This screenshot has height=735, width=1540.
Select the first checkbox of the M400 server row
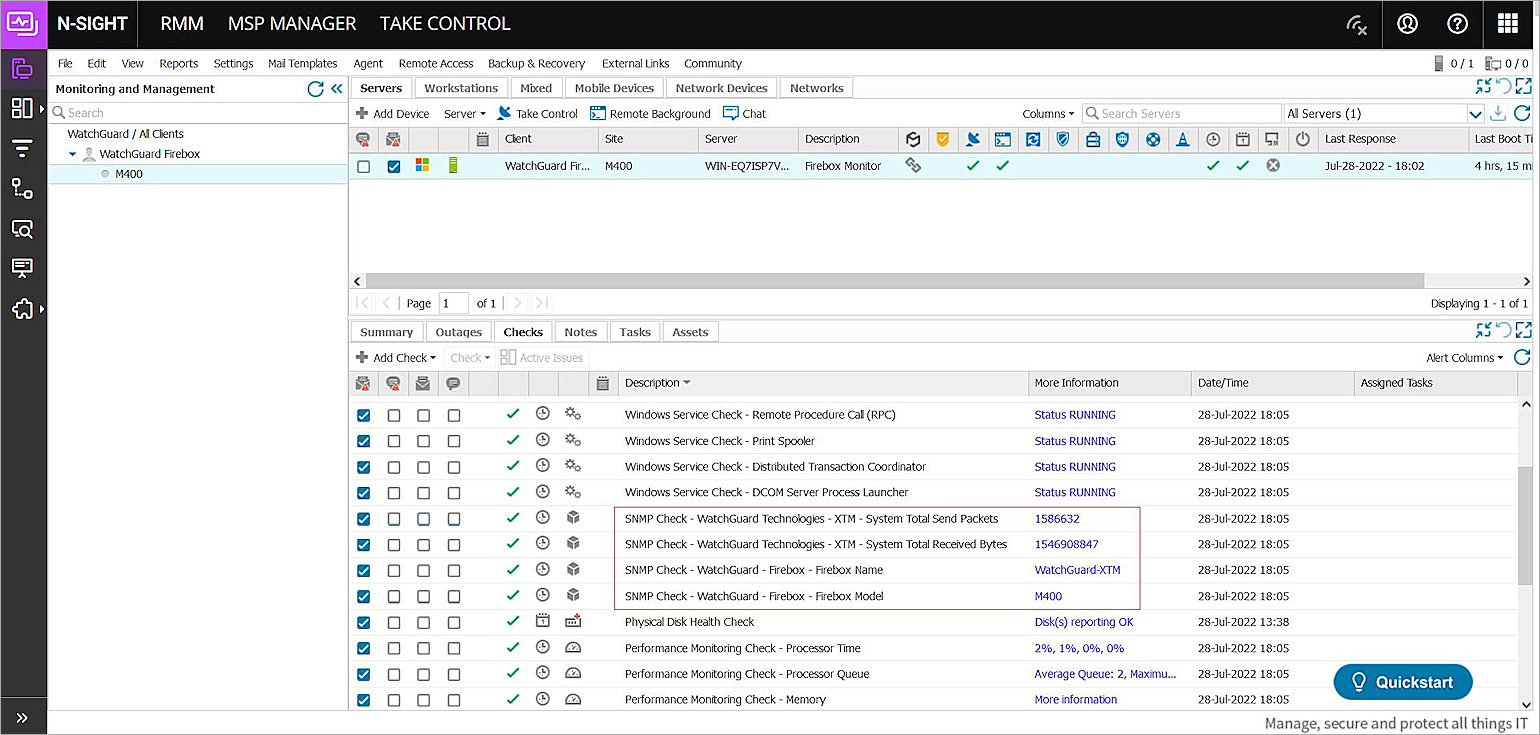(364, 167)
